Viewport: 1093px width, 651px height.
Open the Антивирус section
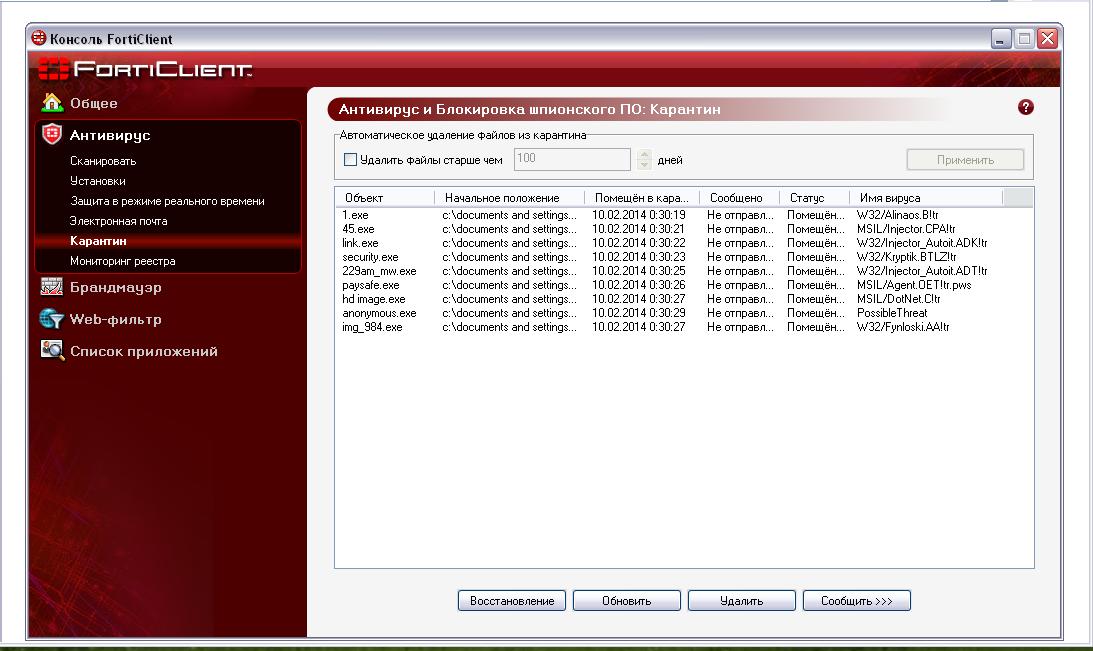tap(110, 135)
